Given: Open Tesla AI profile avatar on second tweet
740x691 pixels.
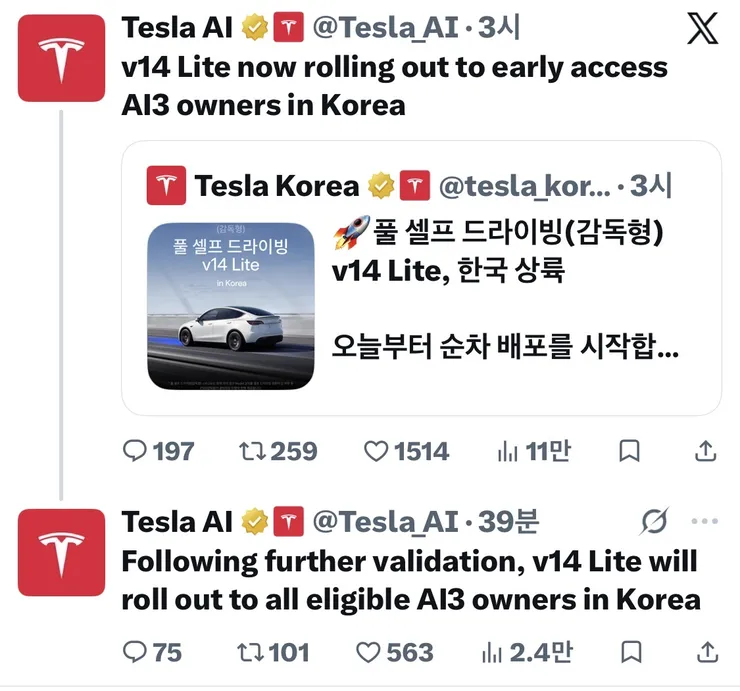Looking at the screenshot, I should point(61,552).
